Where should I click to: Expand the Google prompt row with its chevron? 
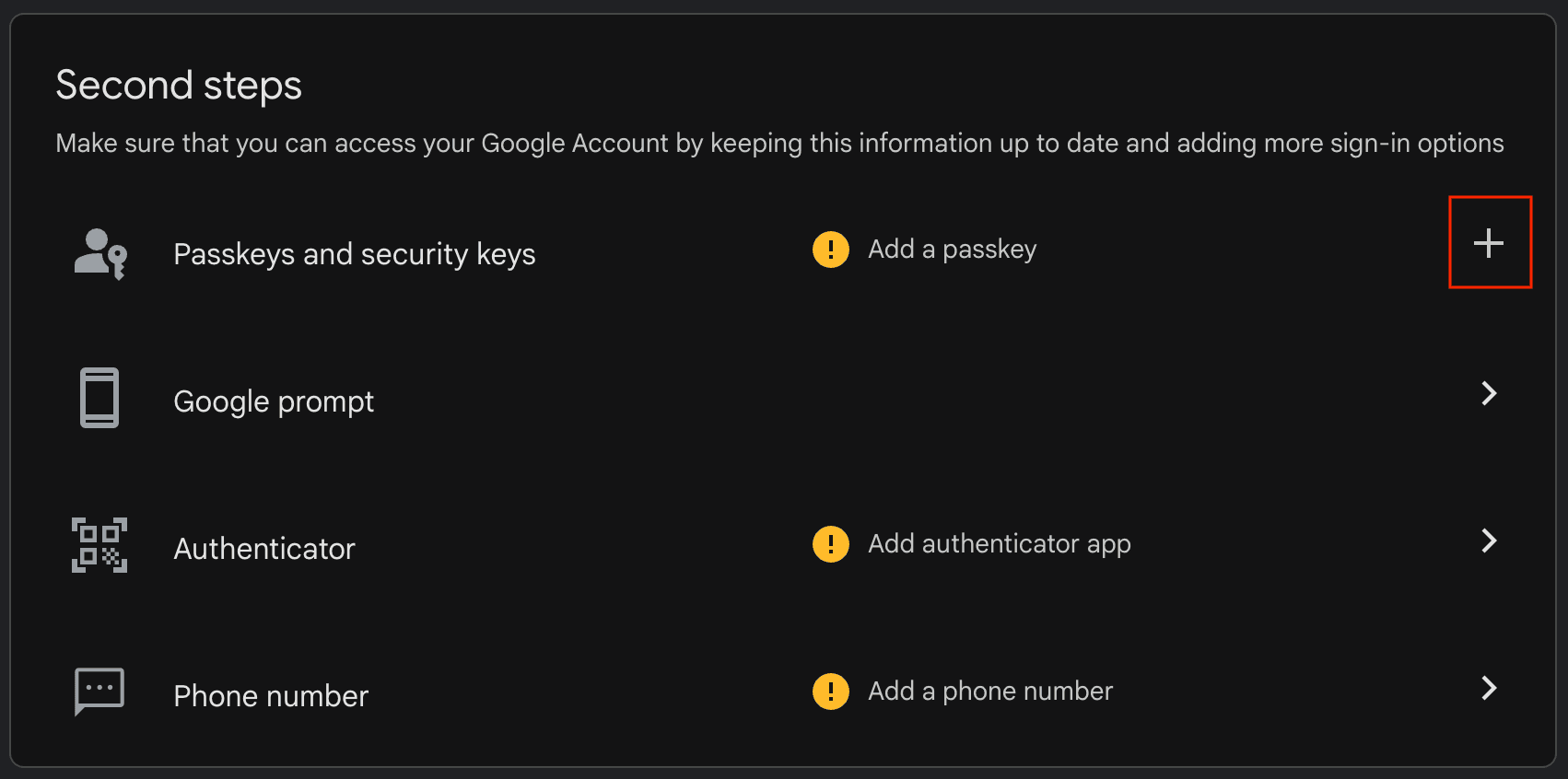[1490, 394]
